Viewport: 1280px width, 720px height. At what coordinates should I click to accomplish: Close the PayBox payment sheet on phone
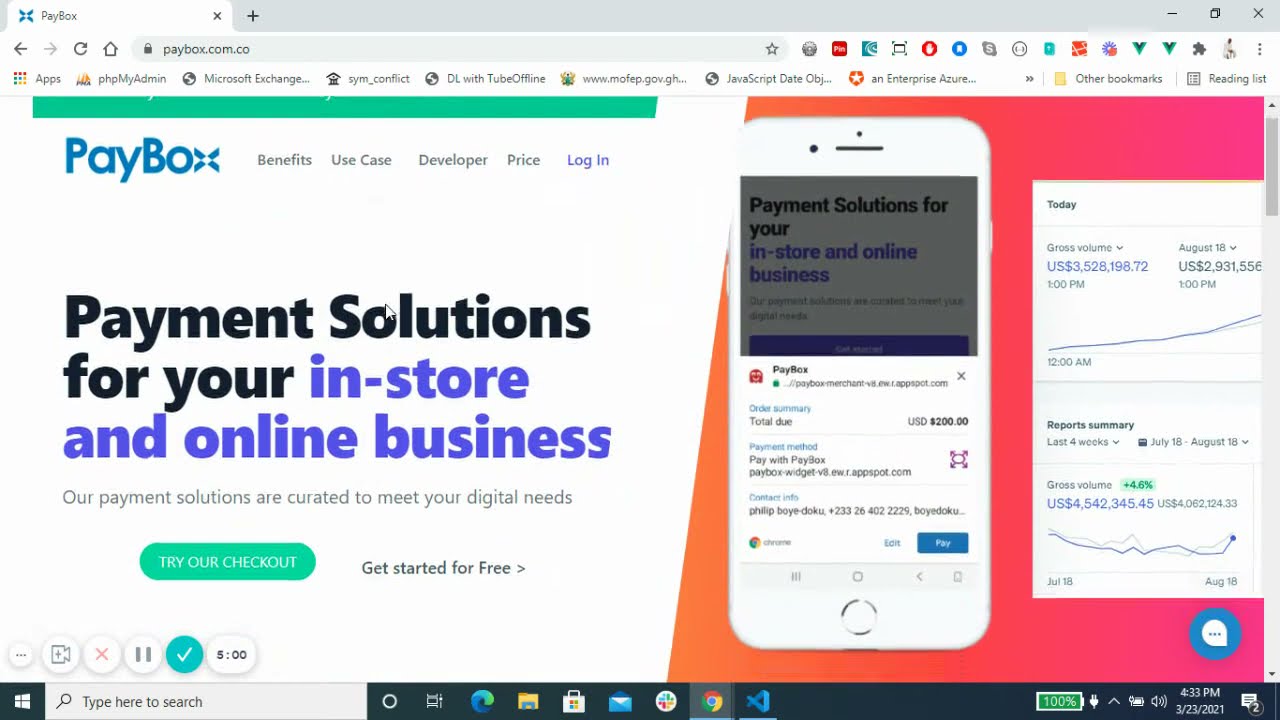[x=961, y=376]
